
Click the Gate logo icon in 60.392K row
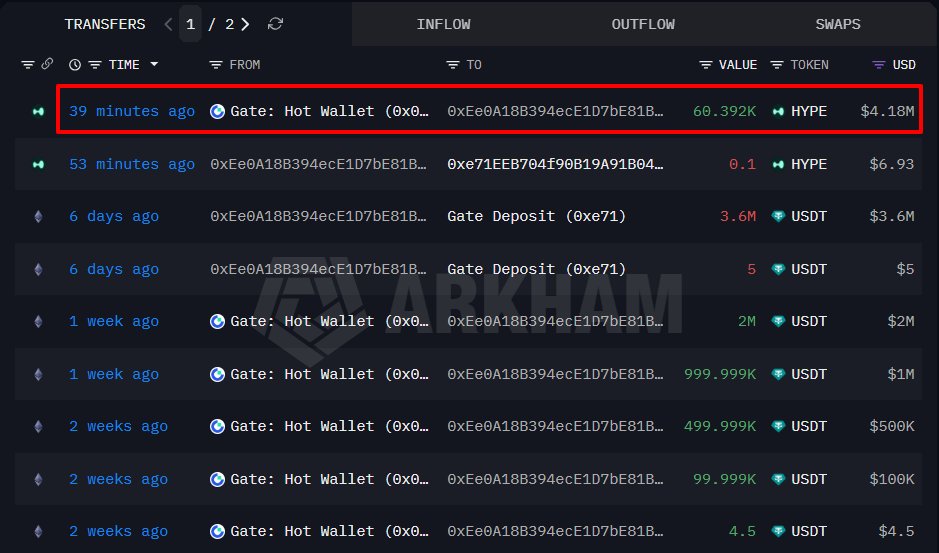coord(217,111)
